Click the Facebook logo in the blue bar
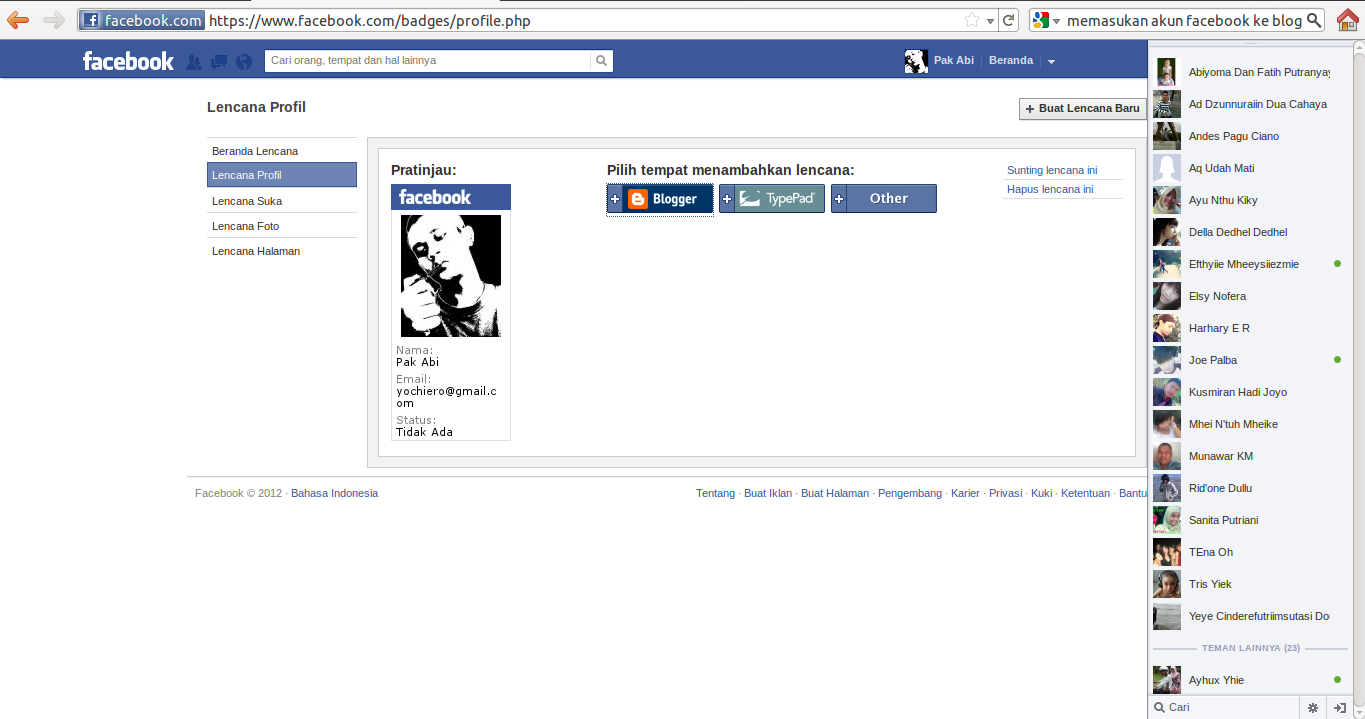The image size is (1365, 719). (x=128, y=61)
